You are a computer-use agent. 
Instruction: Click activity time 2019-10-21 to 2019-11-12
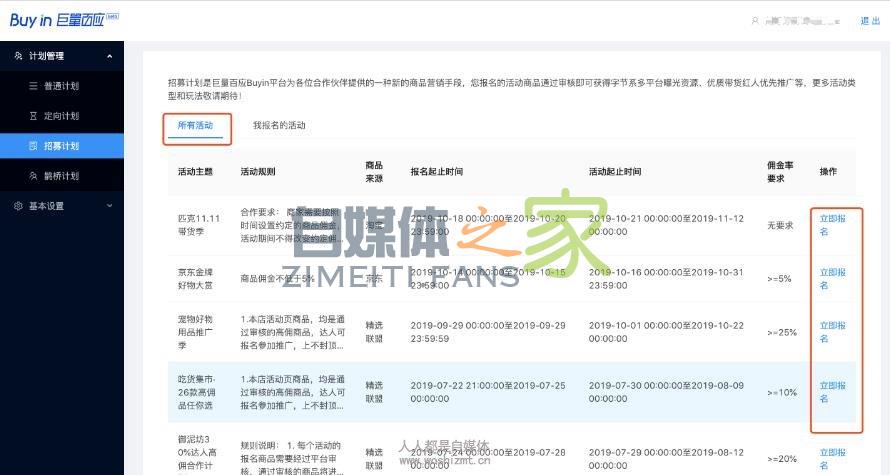(666, 225)
